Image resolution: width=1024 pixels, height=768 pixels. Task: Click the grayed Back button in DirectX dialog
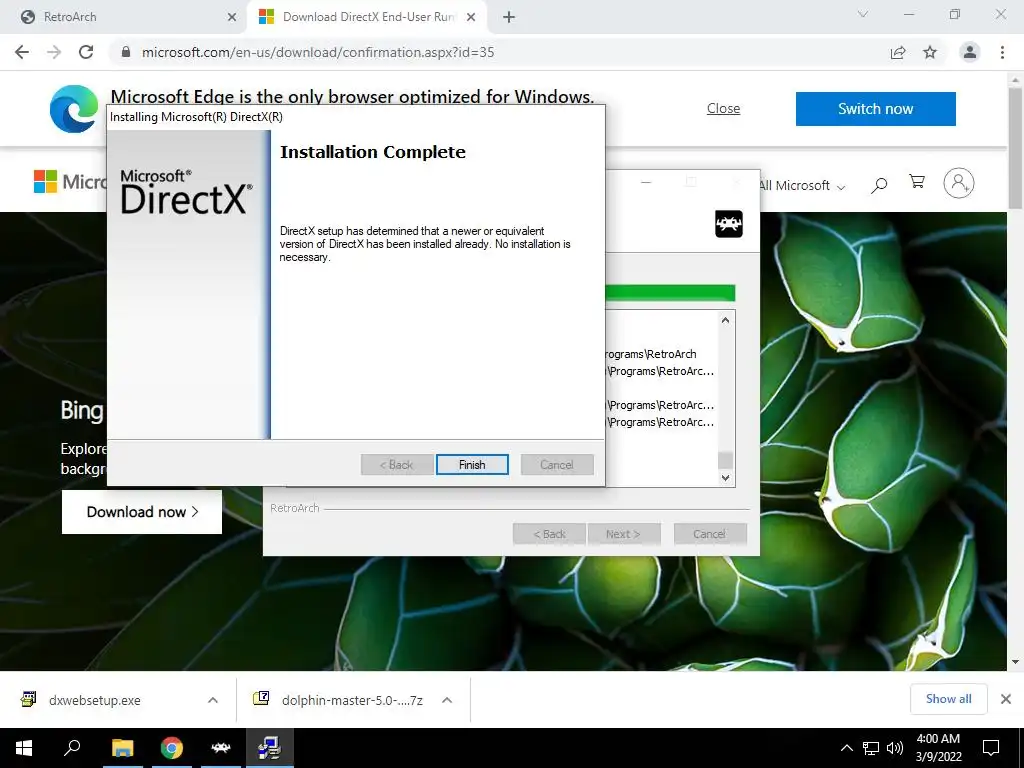396,464
